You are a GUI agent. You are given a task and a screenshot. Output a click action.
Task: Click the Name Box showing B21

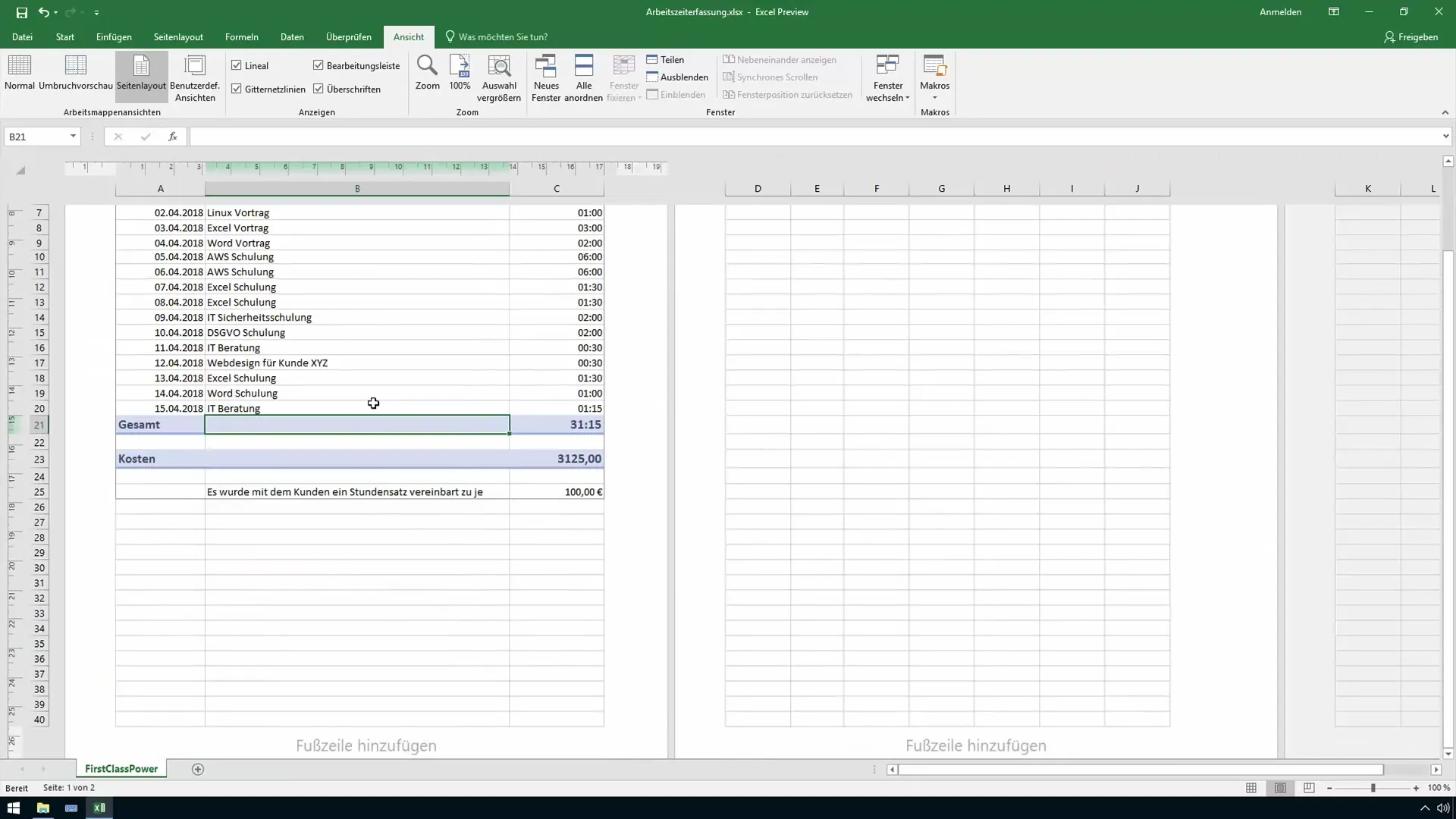click(36, 136)
